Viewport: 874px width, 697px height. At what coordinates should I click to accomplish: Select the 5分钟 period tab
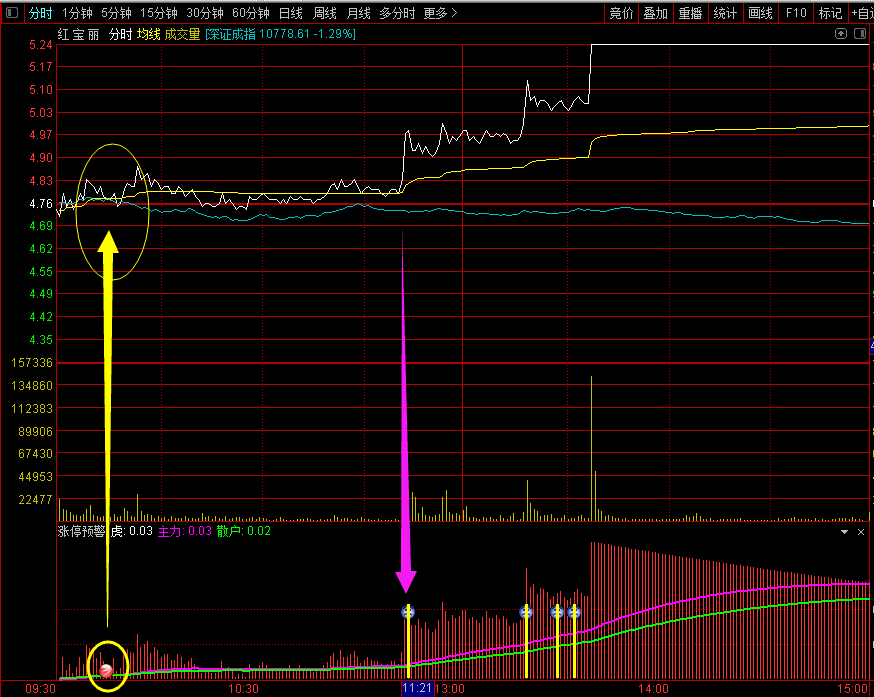(x=116, y=14)
